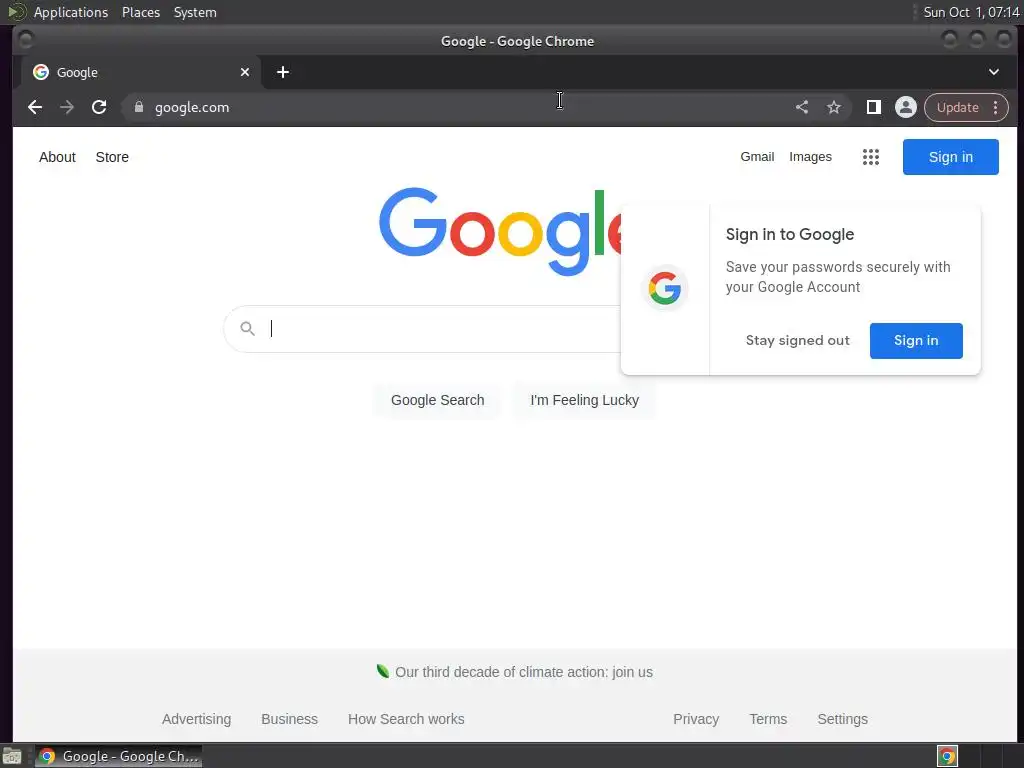
Task: Share this page using the share icon
Action: tap(802, 107)
